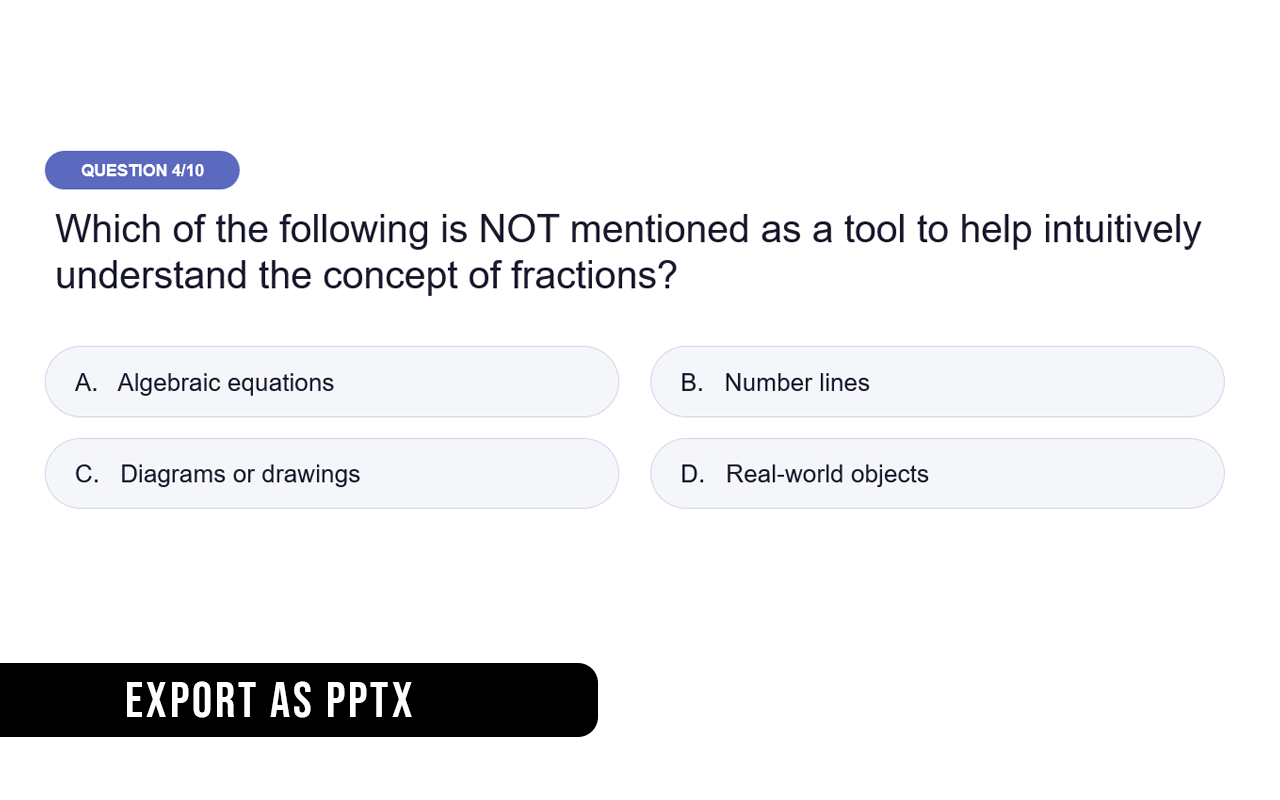
Task: Select the Real-world objects answer
Action: [936, 474]
